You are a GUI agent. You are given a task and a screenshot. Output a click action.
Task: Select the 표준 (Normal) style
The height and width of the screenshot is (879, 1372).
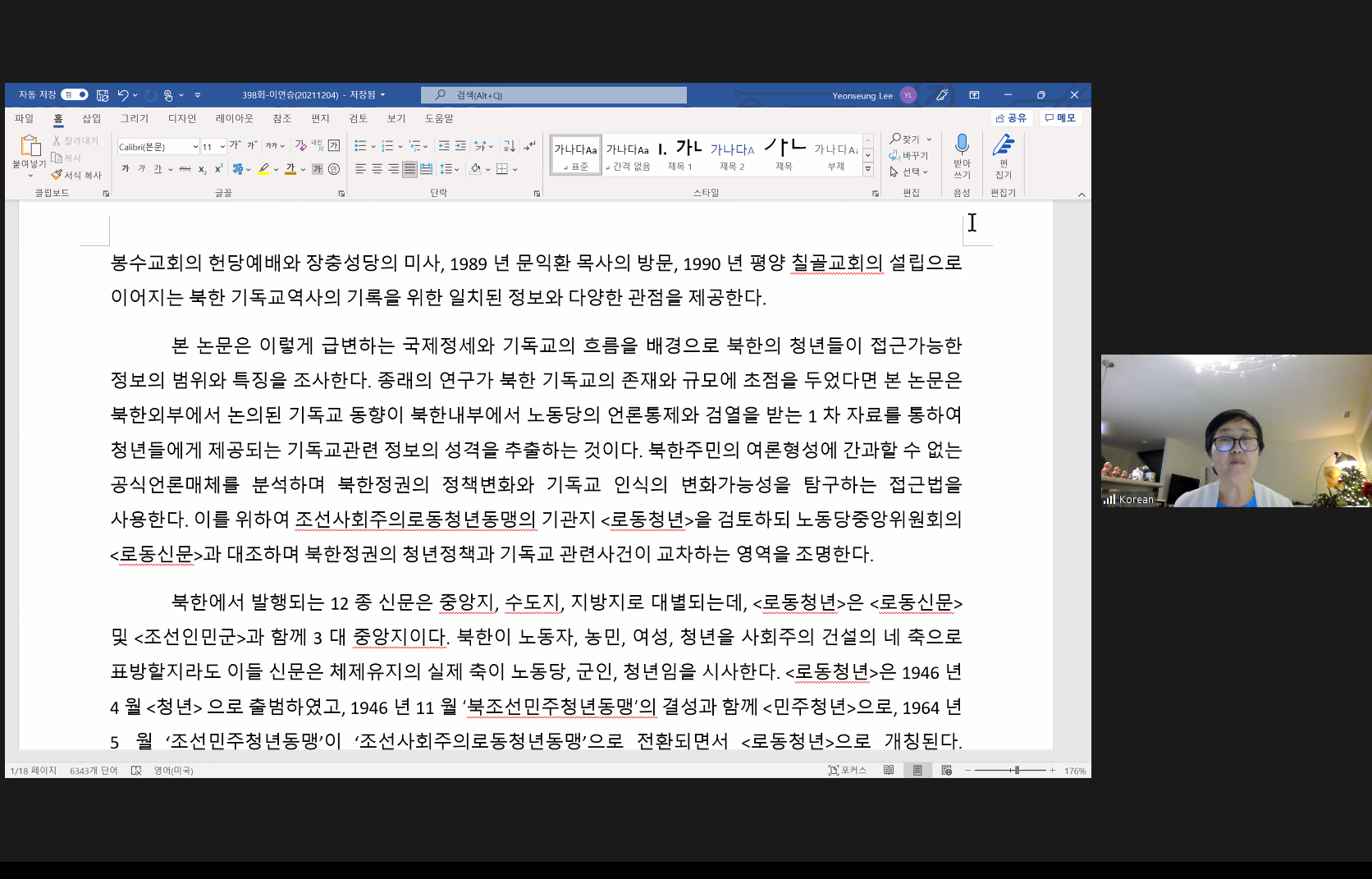coord(576,156)
